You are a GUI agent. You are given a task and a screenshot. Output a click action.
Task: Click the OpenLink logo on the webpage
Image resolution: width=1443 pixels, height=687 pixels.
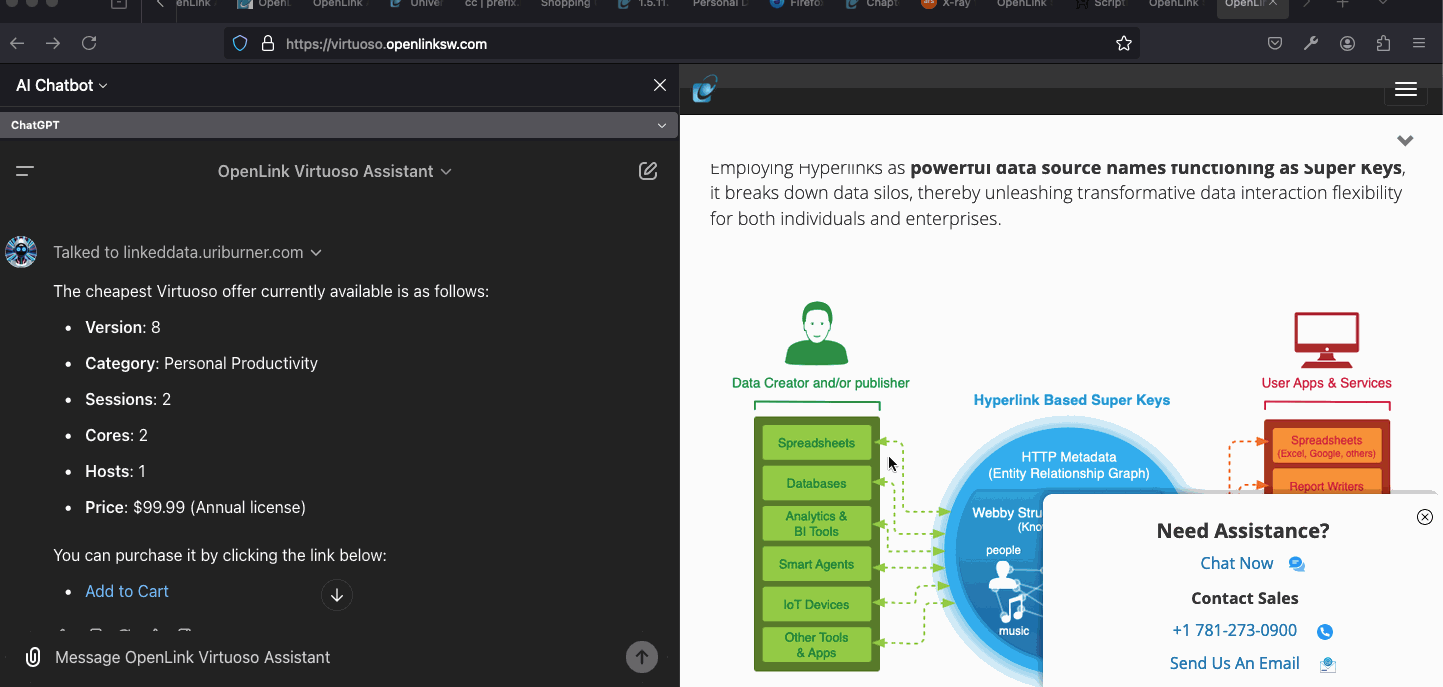pos(705,88)
